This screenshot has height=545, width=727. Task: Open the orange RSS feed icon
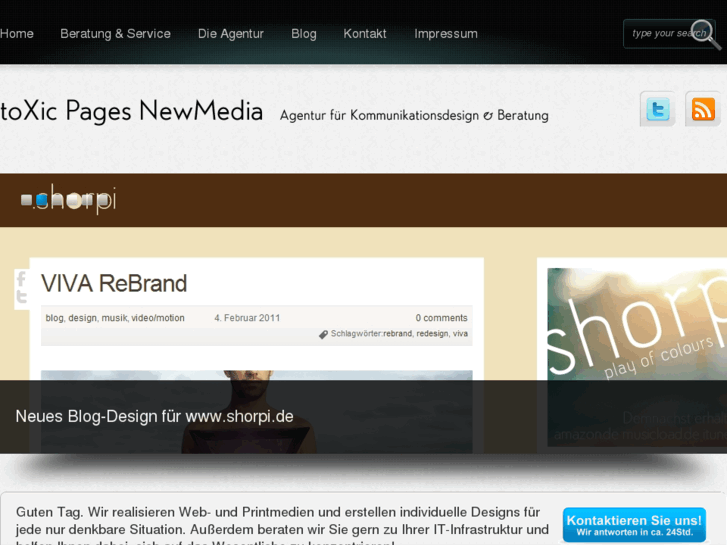pyautogui.click(x=703, y=109)
